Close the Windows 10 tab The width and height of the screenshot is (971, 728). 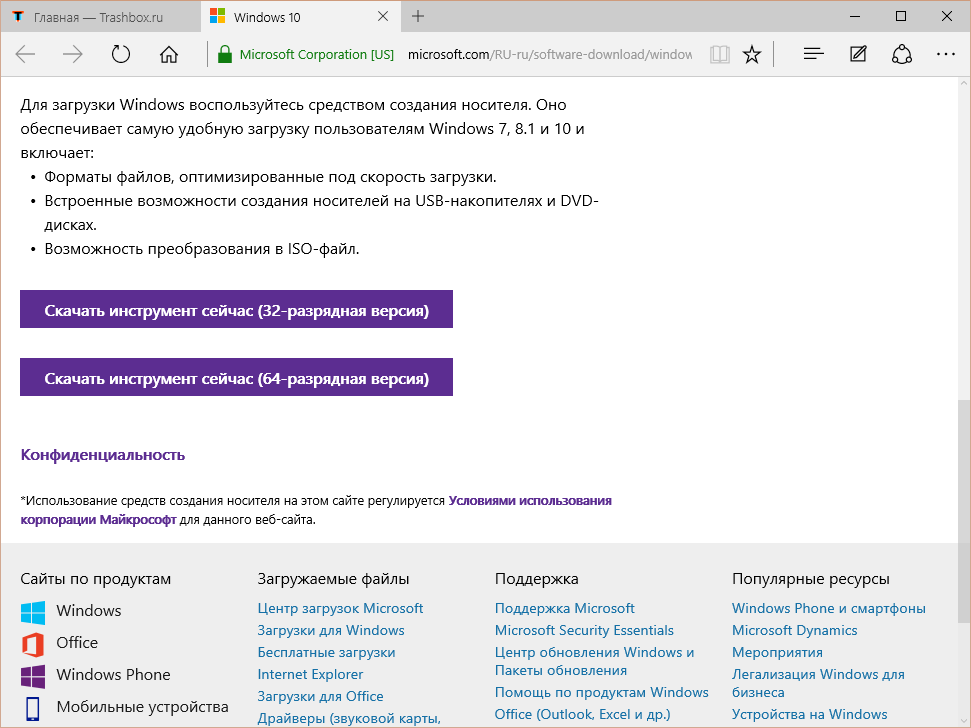pyautogui.click(x=383, y=16)
